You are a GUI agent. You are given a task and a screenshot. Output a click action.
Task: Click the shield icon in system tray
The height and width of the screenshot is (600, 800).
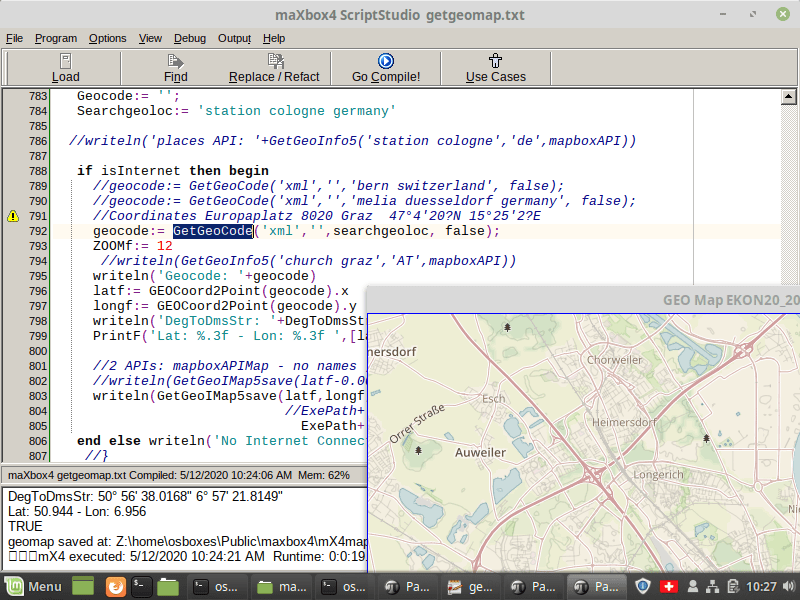[645, 587]
